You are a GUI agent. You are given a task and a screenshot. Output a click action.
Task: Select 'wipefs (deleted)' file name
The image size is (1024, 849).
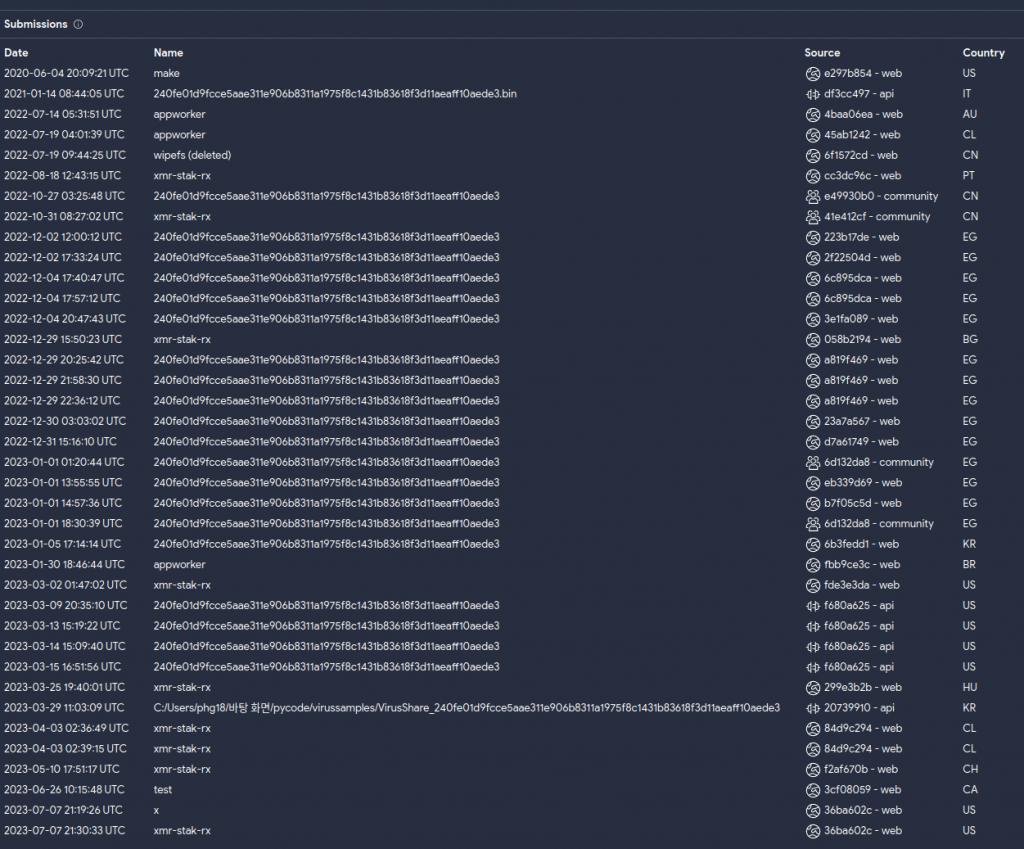(x=192, y=155)
